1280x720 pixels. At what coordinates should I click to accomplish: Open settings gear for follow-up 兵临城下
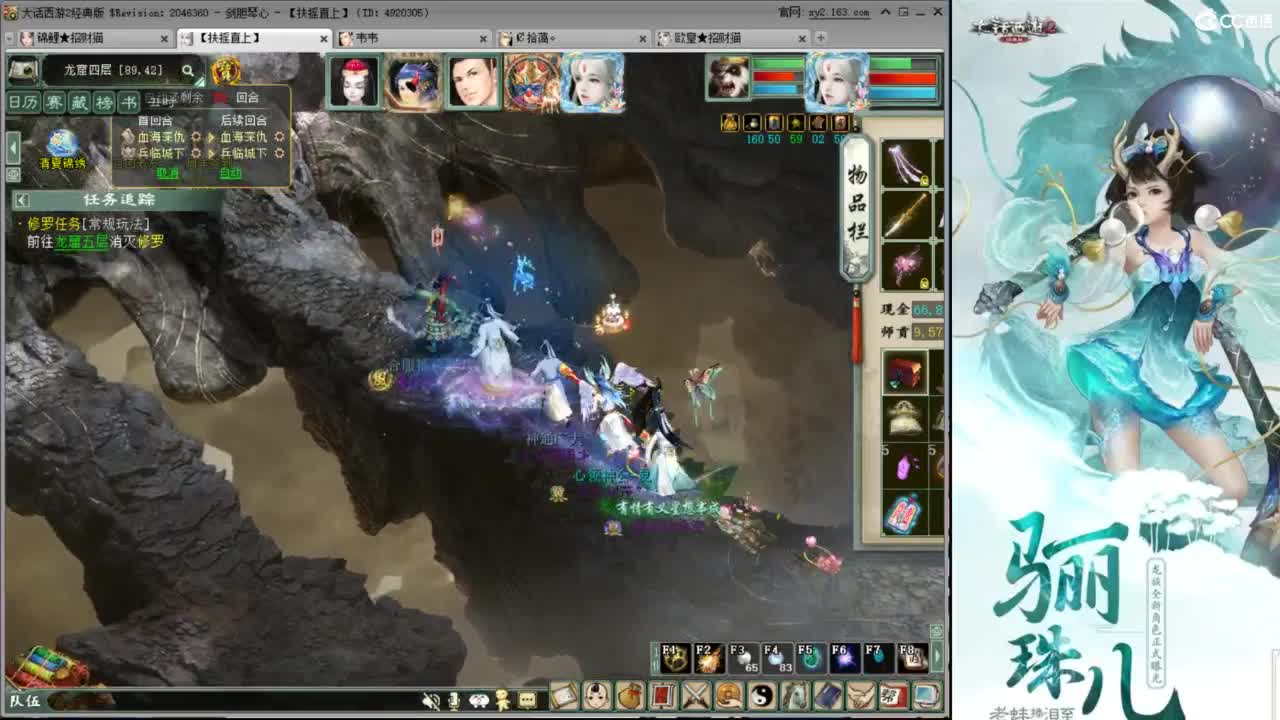click(x=279, y=154)
